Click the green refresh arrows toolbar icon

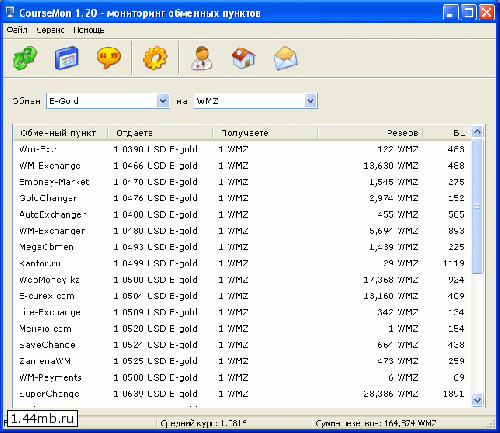[25, 58]
